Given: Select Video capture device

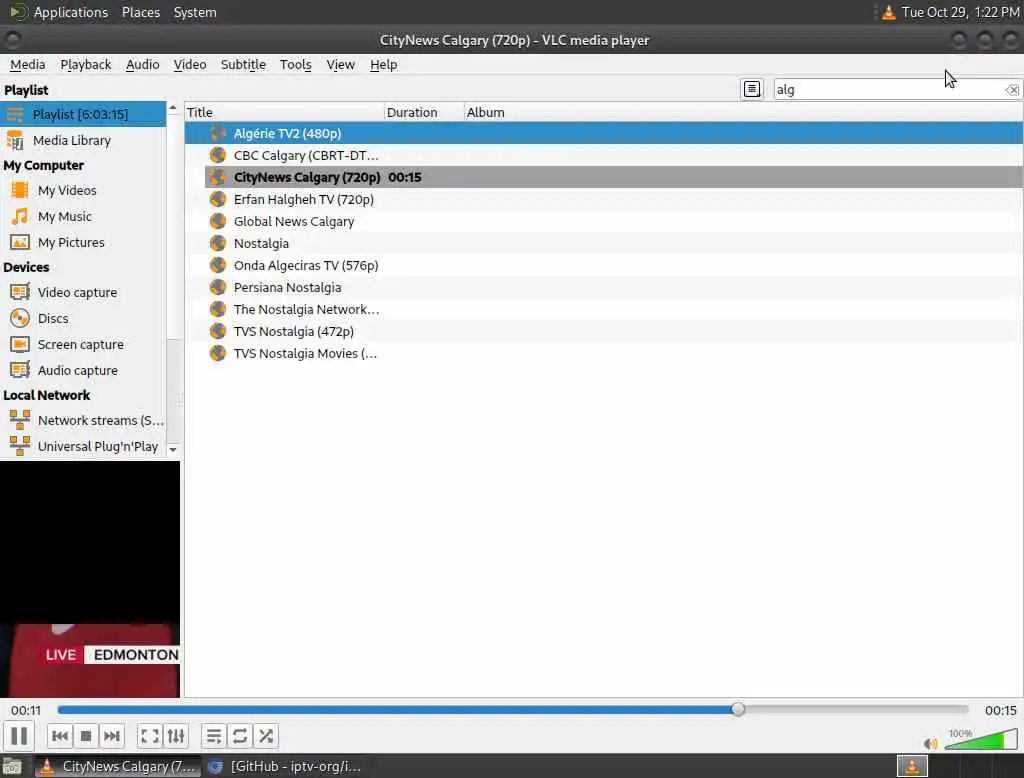Looking at the screenshot, I should (83, 292).
